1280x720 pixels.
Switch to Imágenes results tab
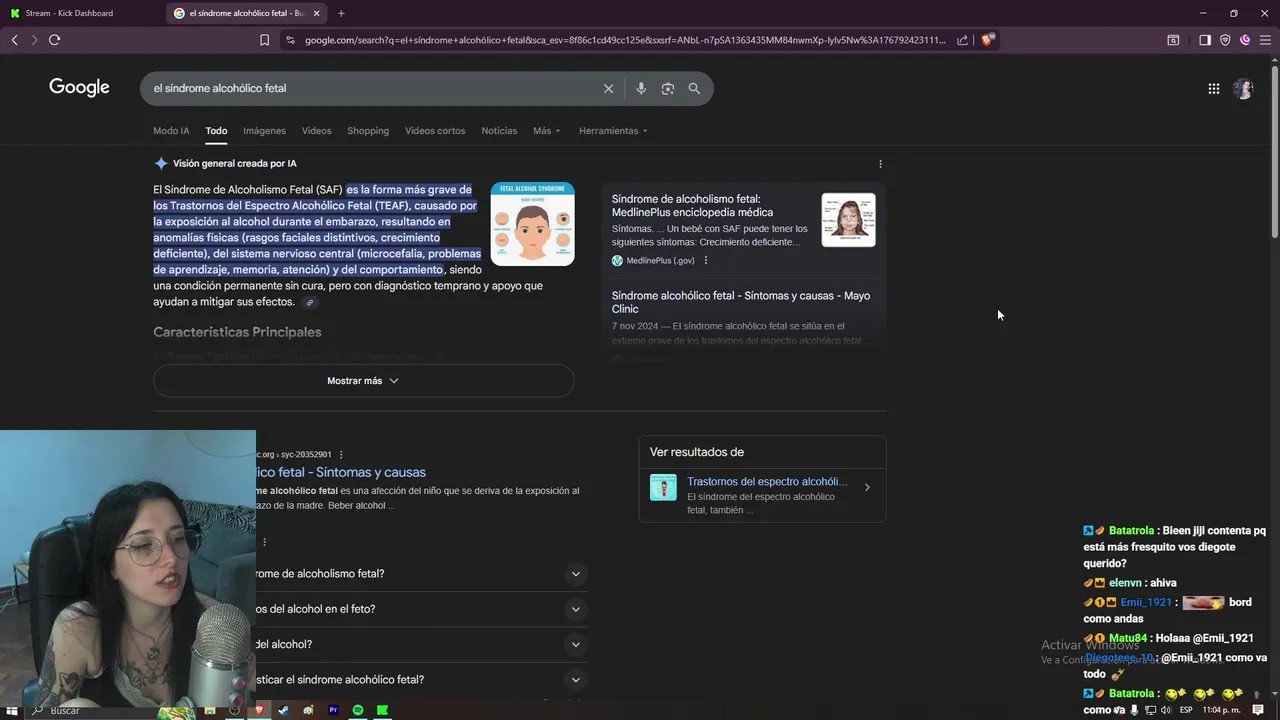[264, 131]
